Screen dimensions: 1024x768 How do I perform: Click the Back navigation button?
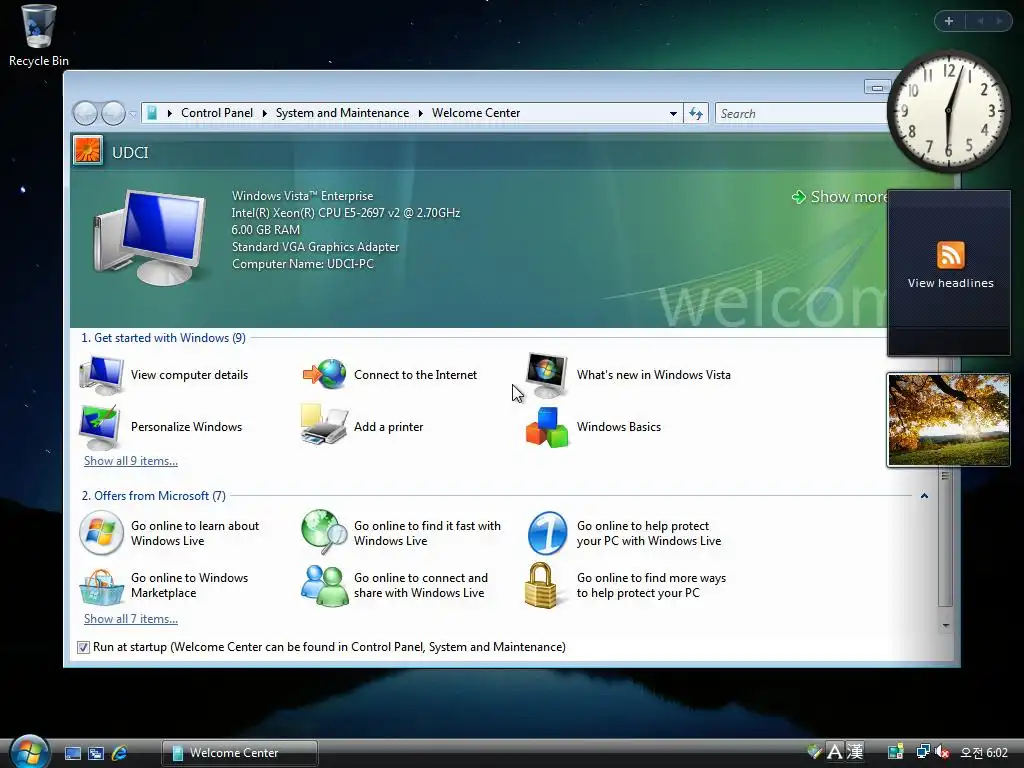click(85, 114)
